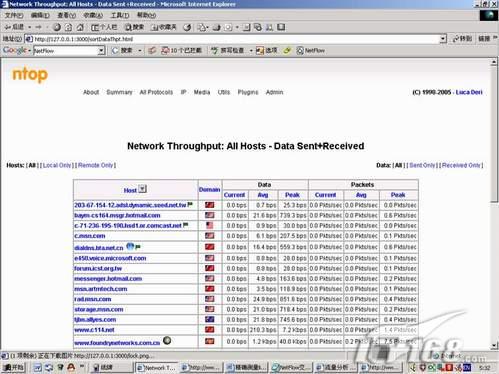
Task: Open the dropdown next to Google 搜索 button
Action: [140, 51]
